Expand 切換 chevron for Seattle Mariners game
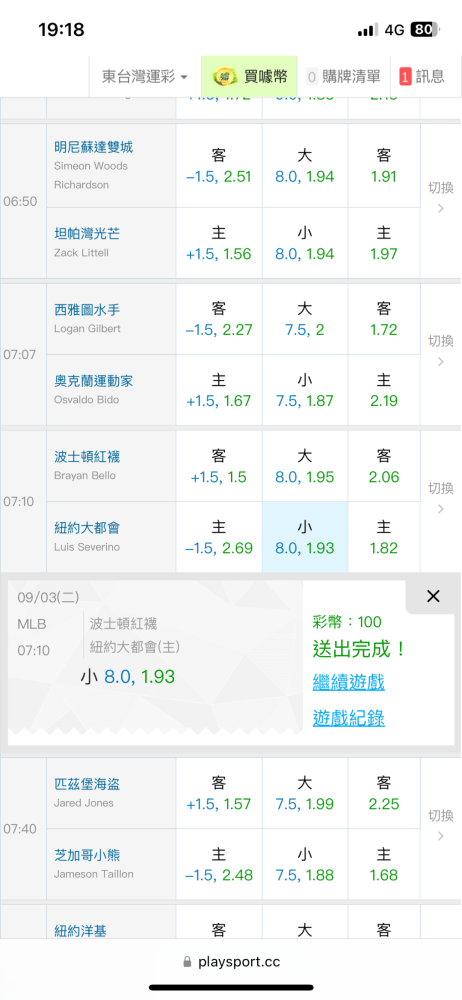462x1000 pixels. [440, 351]
